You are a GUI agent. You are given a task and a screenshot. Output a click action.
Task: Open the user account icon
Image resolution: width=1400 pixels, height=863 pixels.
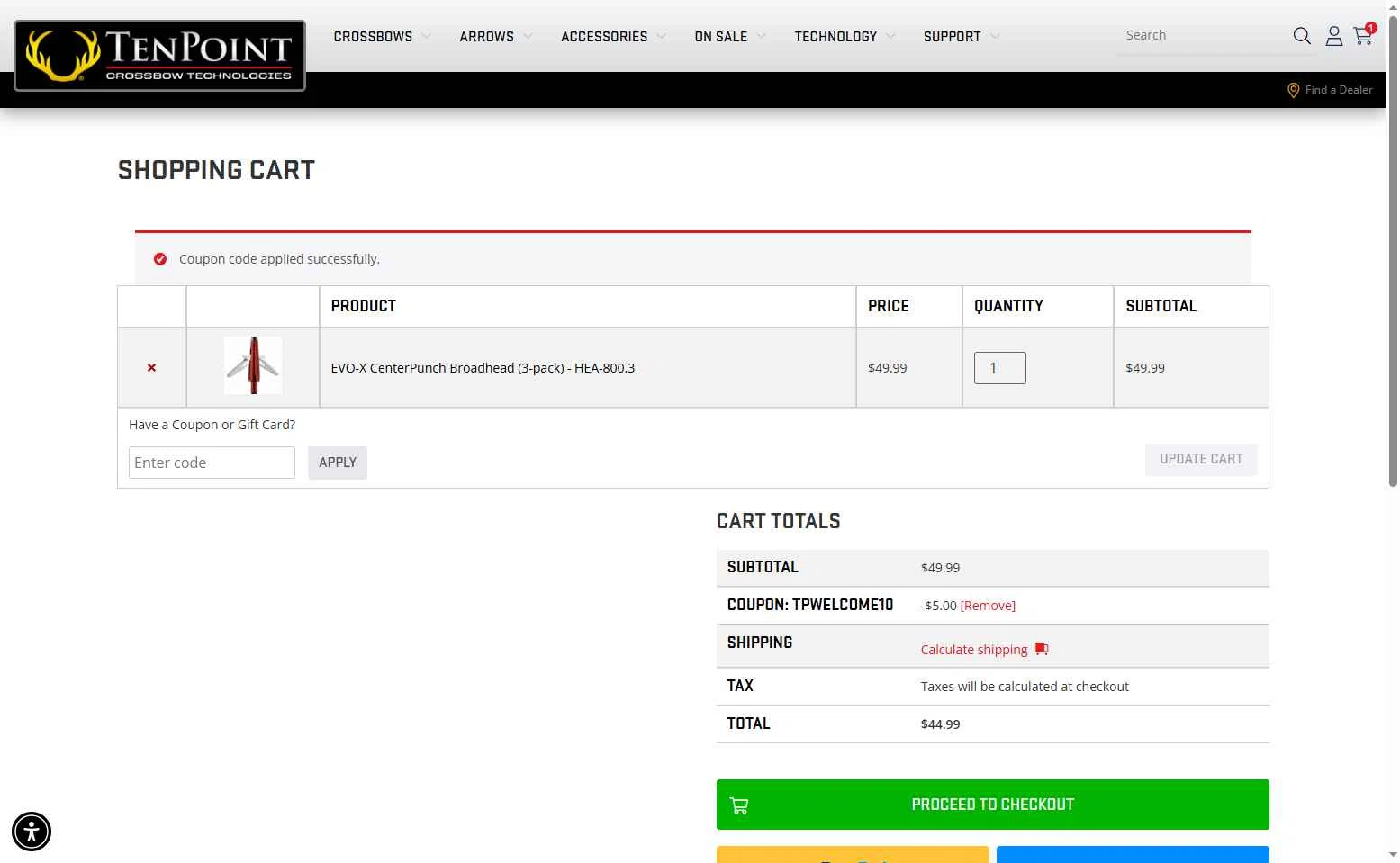1334,36
